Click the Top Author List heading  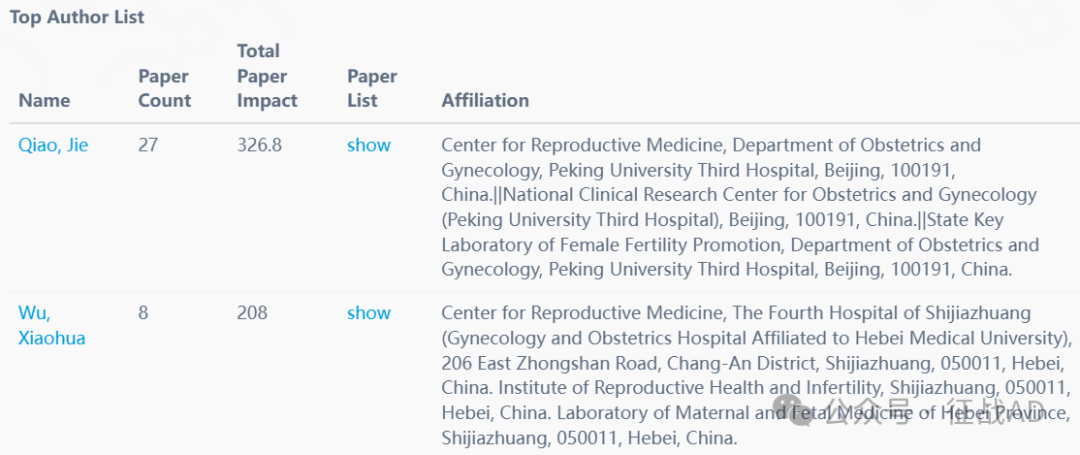(x=77, y=17)
